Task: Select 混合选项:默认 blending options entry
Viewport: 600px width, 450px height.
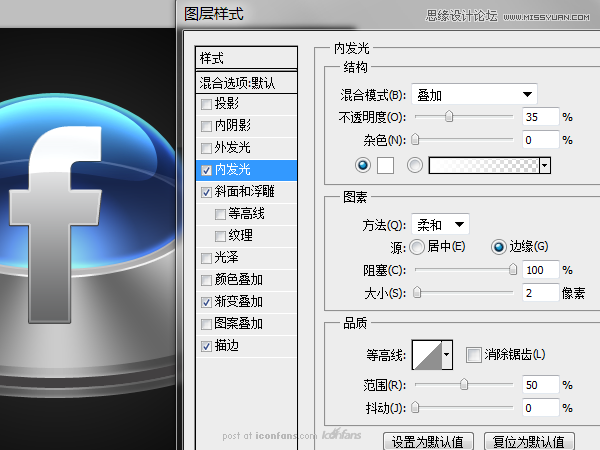Action: (x=246, y=83)
